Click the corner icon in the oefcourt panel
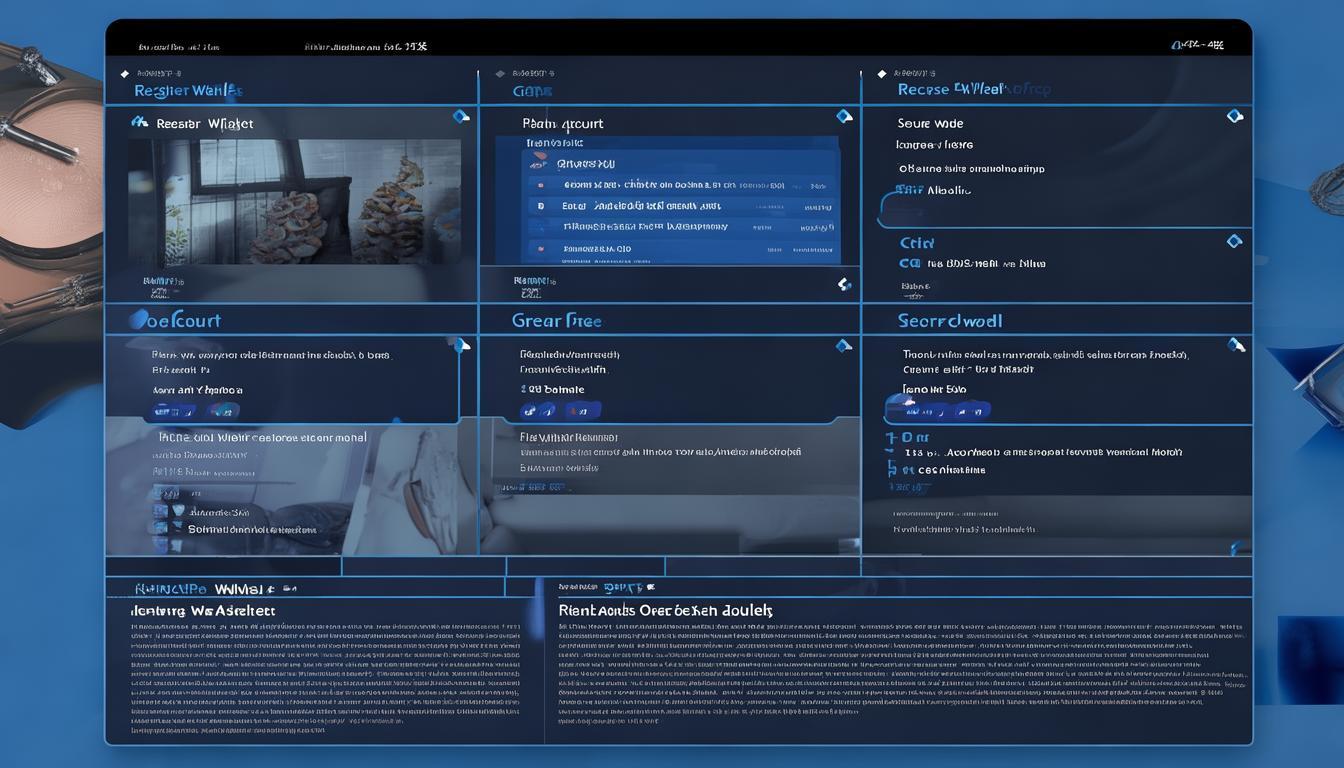This screenshot has height=768, width=1344. (461, 346)
